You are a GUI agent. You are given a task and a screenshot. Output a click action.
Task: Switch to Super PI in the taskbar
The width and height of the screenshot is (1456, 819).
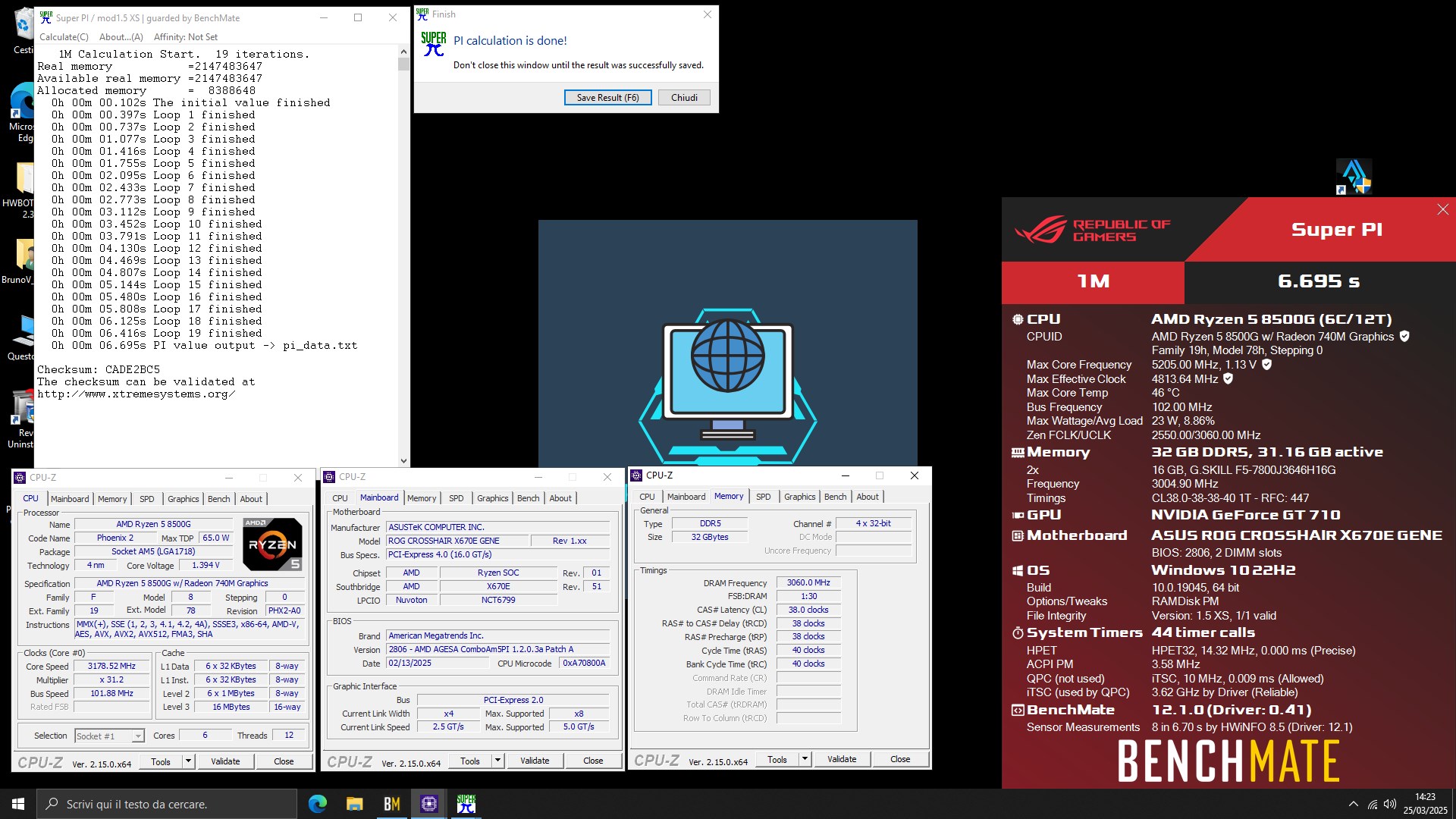pyautogui.click(x=466, y=804)
